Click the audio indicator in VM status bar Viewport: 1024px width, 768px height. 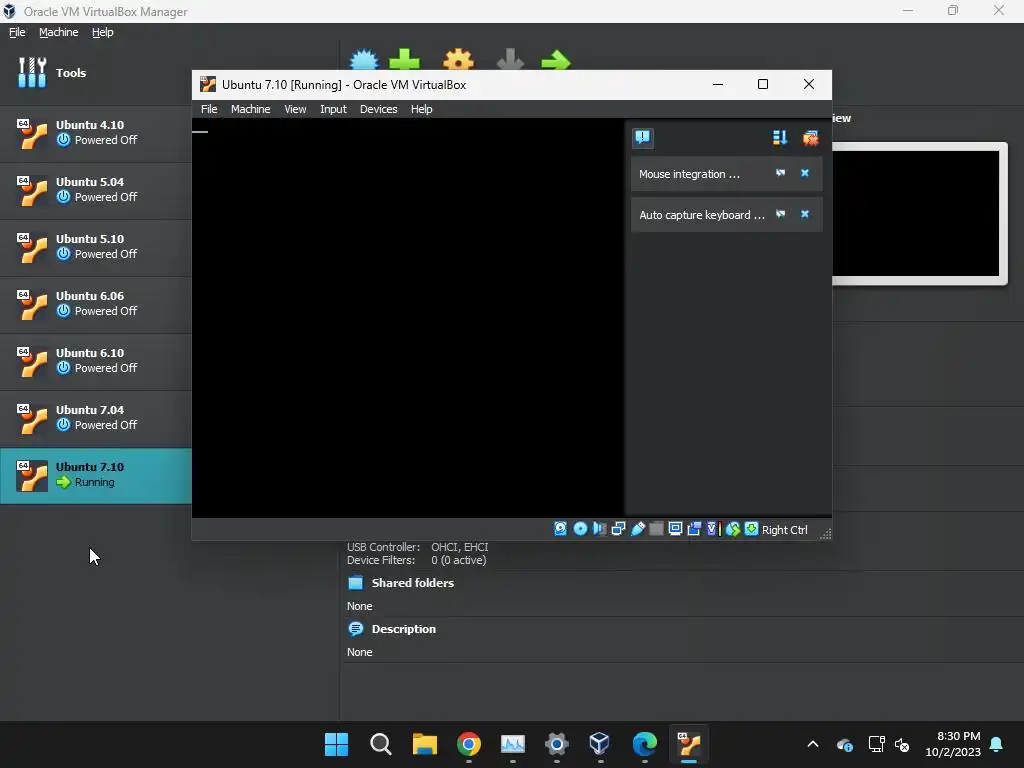pos(599,529)
